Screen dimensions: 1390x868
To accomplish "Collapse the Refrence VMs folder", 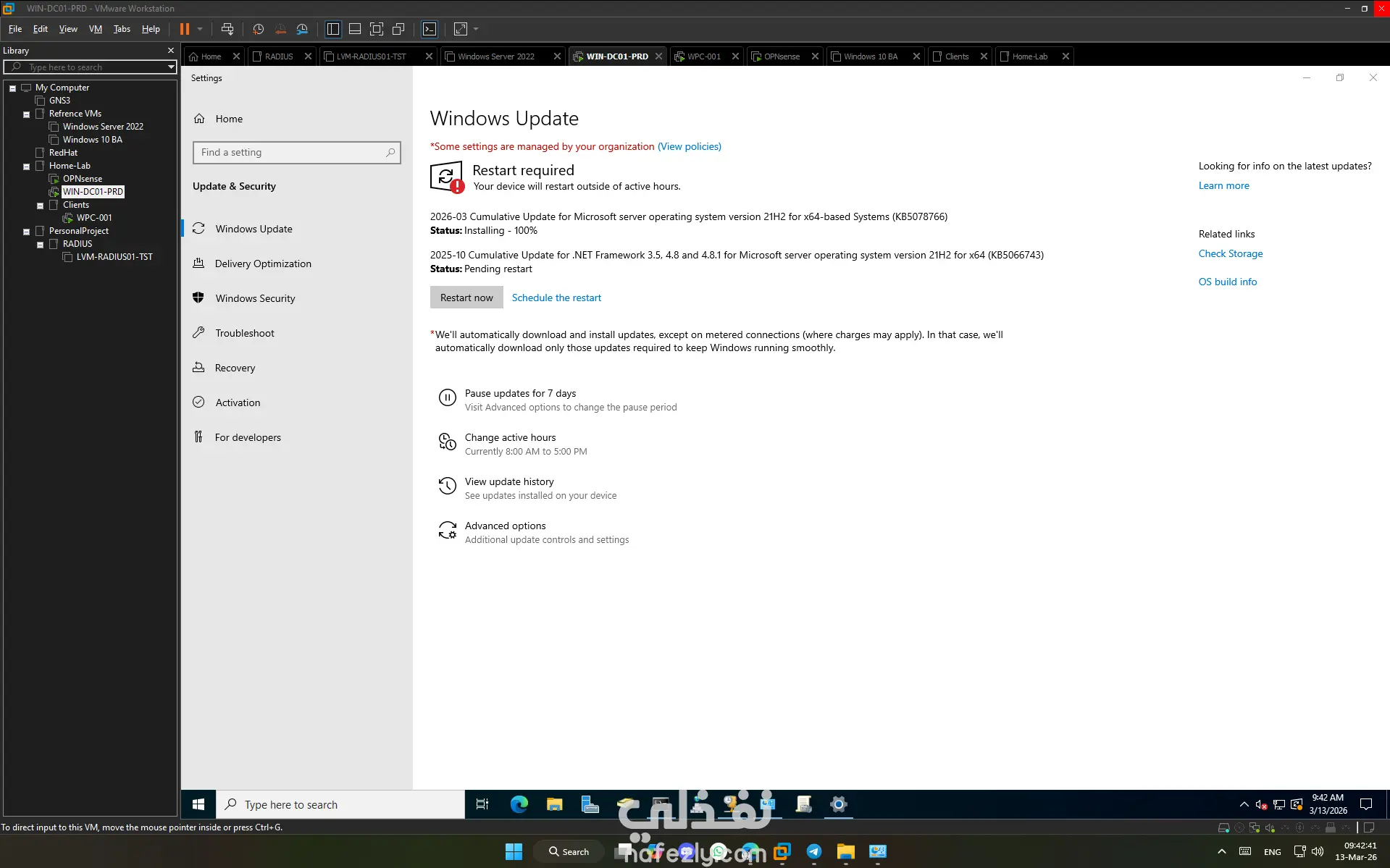I will point(26,114).
